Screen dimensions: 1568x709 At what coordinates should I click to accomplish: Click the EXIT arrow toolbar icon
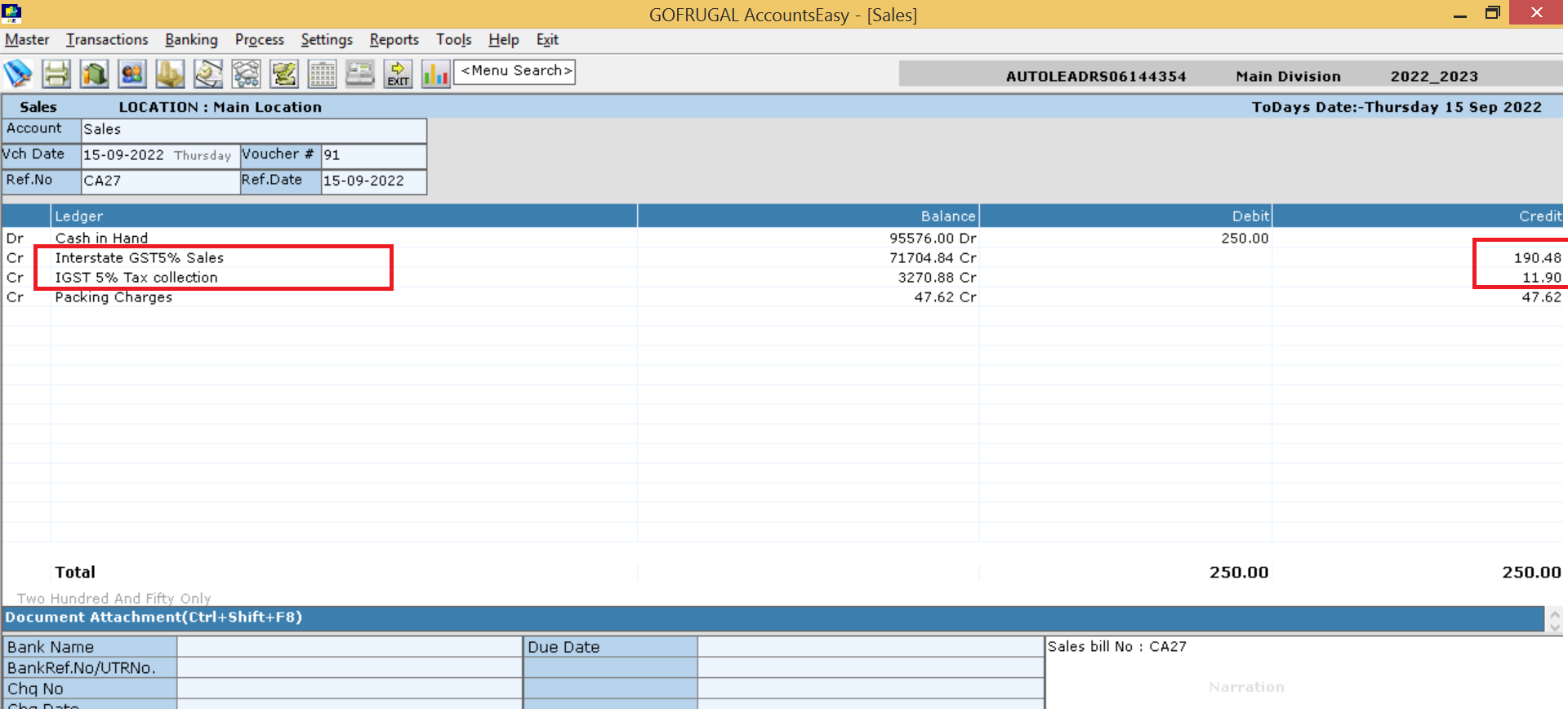coord(398,74)
